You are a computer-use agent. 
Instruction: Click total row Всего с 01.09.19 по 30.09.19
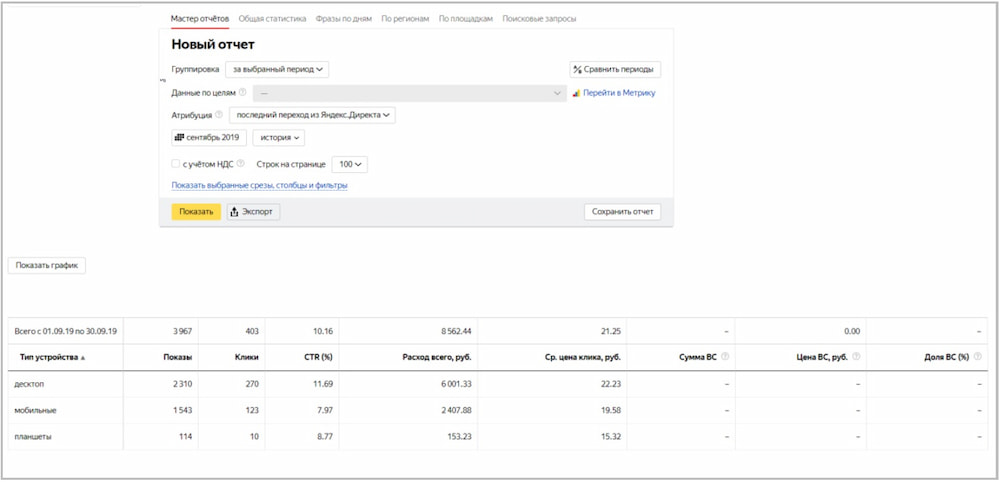[66, 332]
